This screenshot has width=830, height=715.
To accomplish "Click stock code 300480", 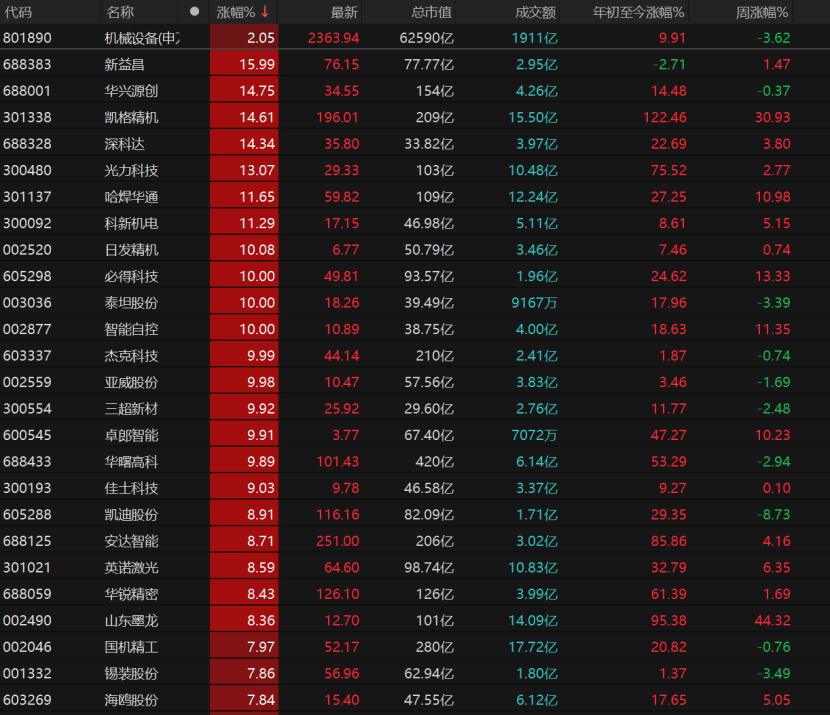I will point(27,170).
